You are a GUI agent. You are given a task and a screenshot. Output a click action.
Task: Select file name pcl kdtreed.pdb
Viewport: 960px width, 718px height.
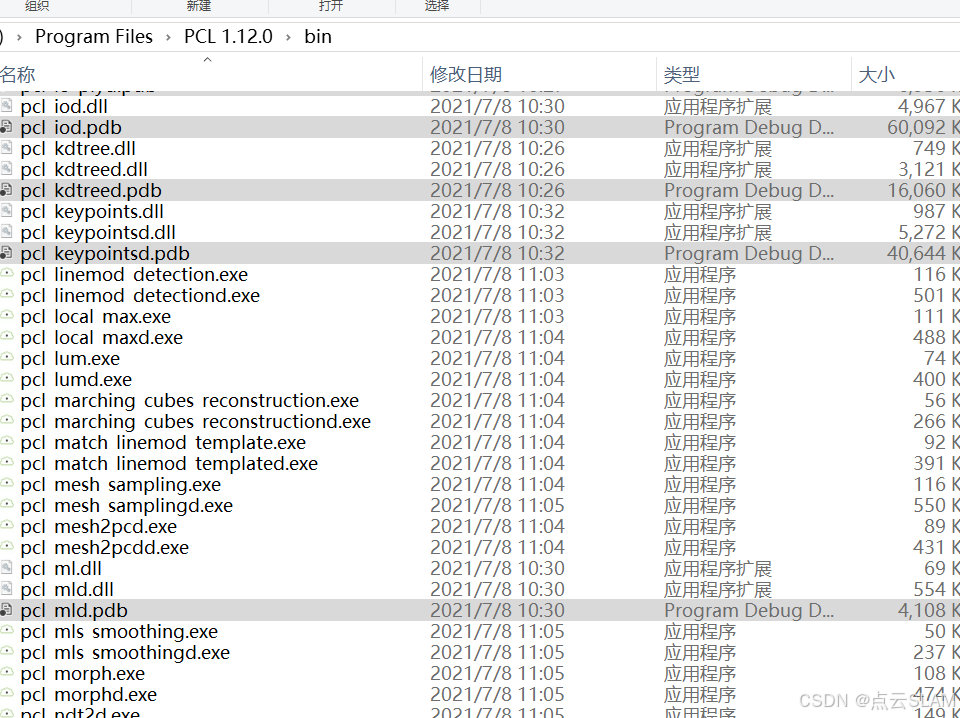pos(91,190)
